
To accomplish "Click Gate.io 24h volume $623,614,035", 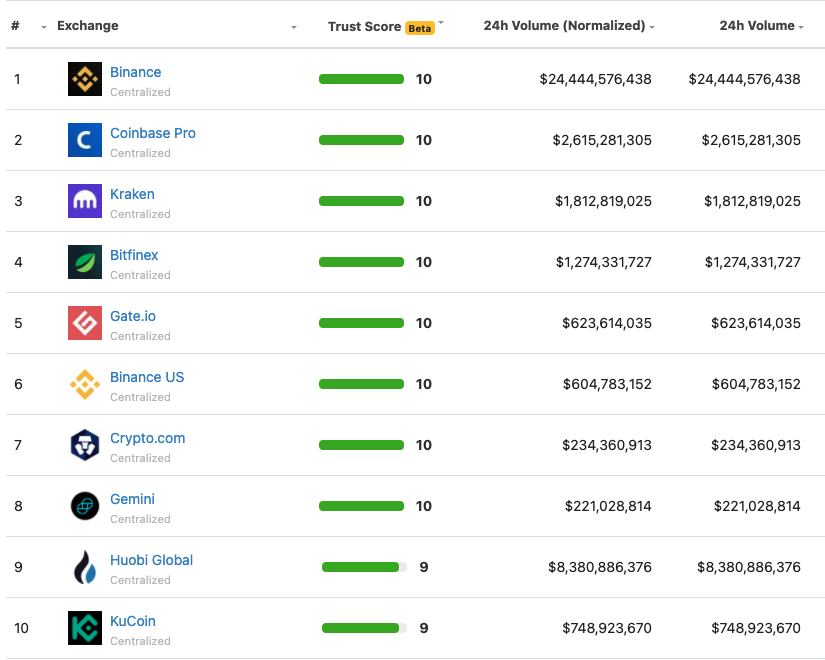I will [x=756, y=324].
